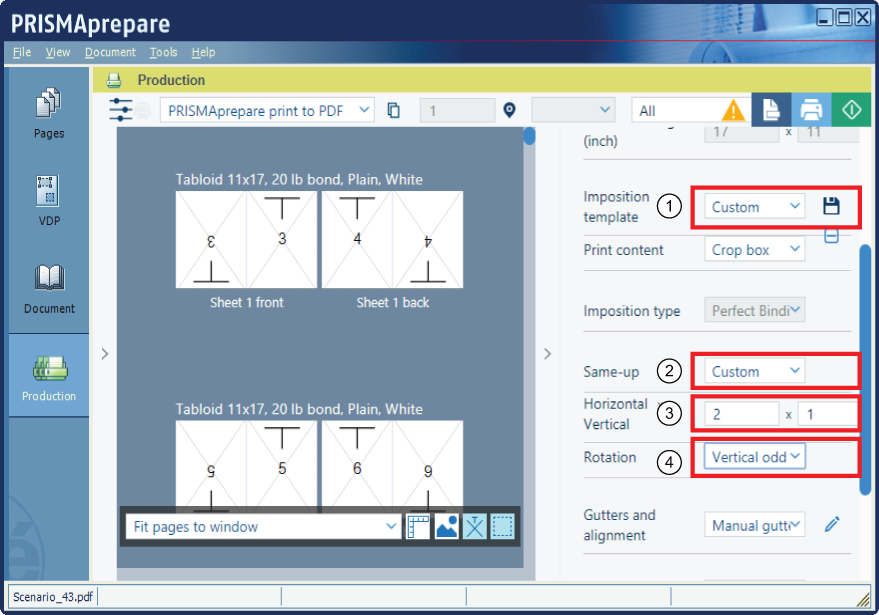Select the Production workspace
Viewport: 879px width, 615px height.
click(49, 376)
